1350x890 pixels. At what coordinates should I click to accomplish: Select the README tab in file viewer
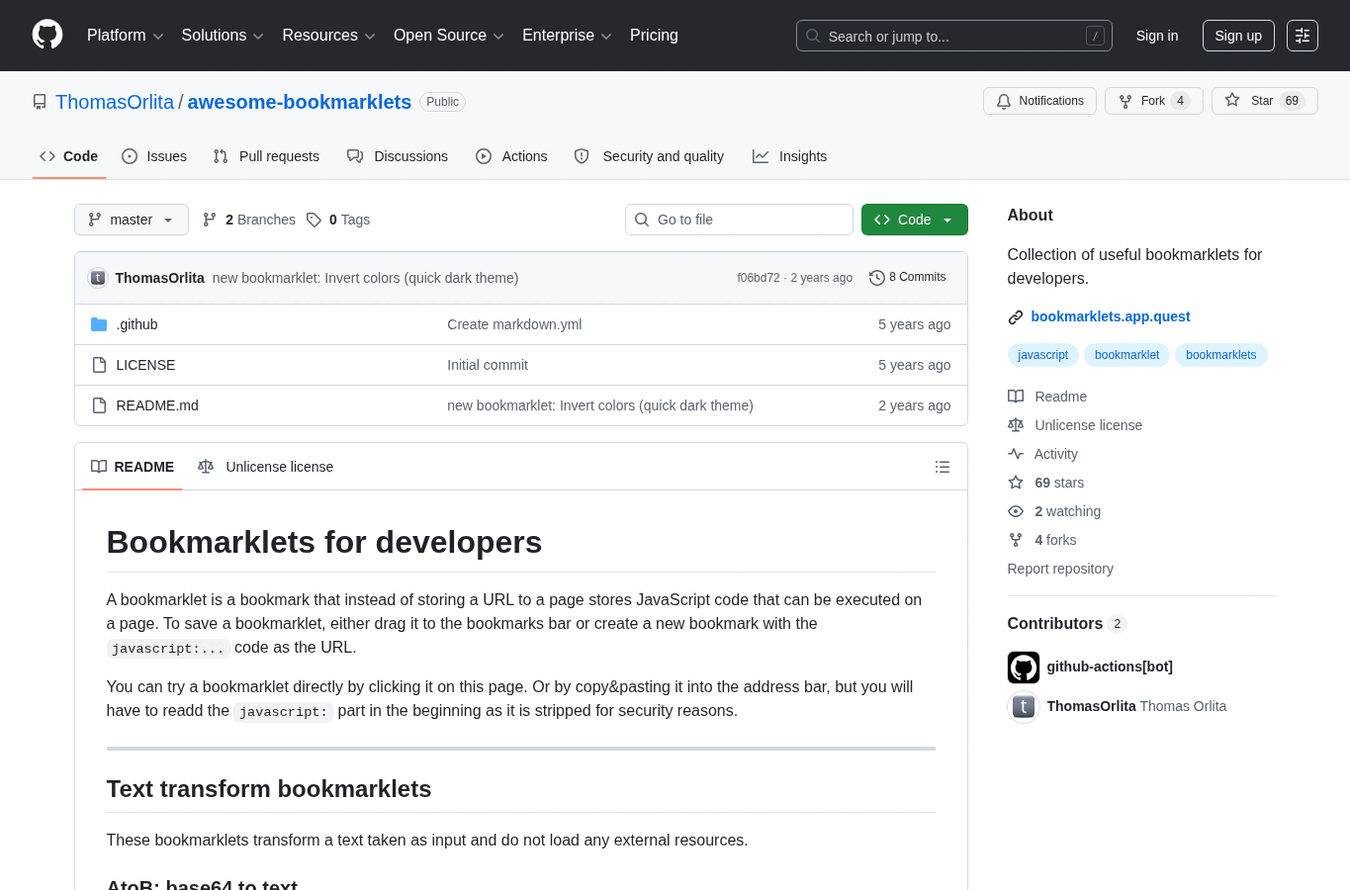point(132,467)
